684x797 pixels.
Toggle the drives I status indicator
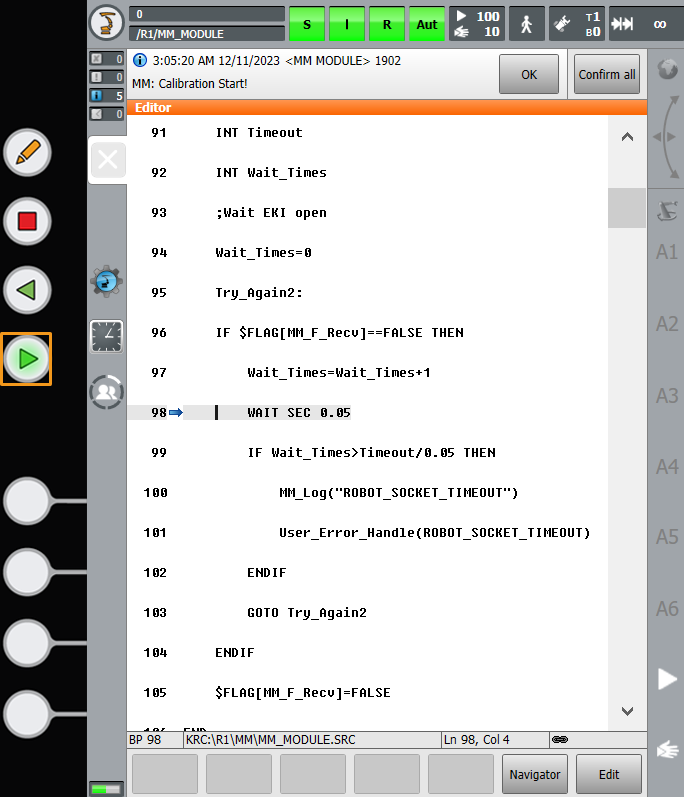click(347, 24)
